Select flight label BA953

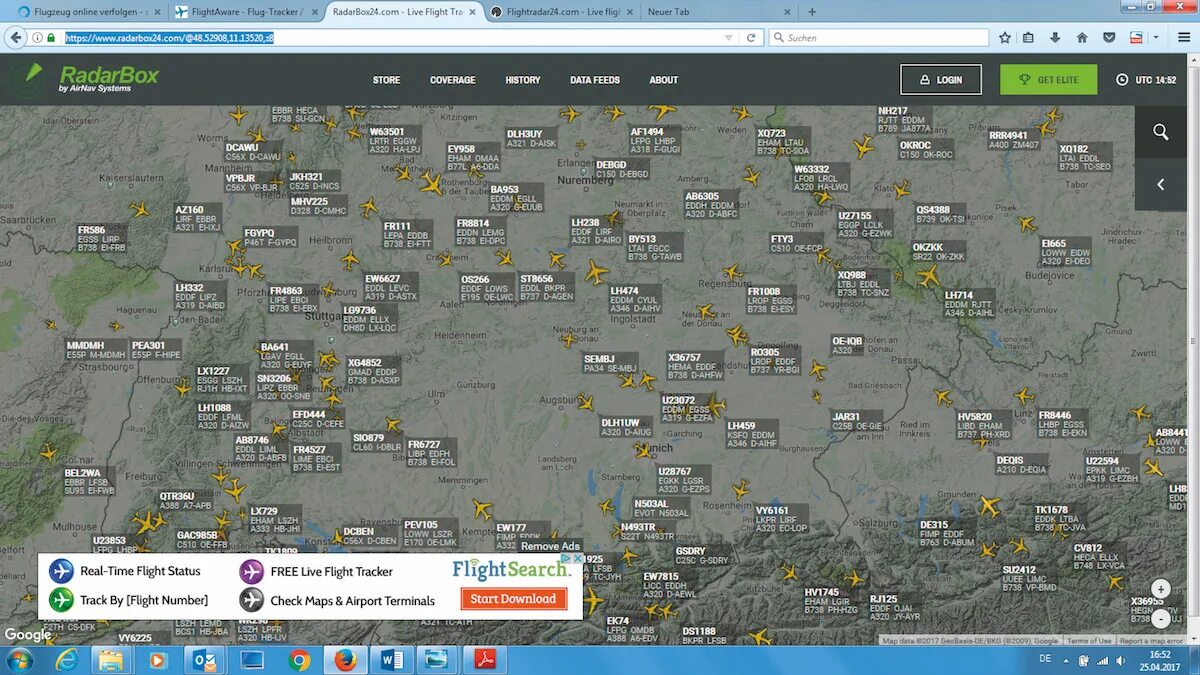point(516,197)
